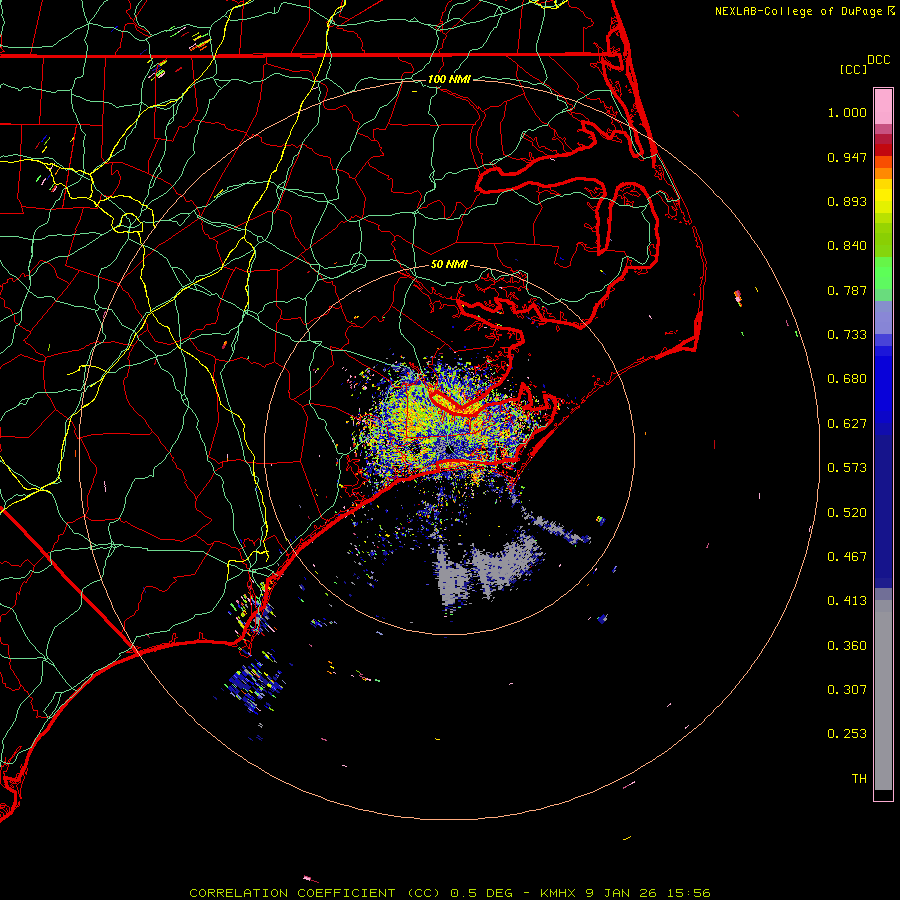Select the 0.467 scale label

(x=847, y=557)
